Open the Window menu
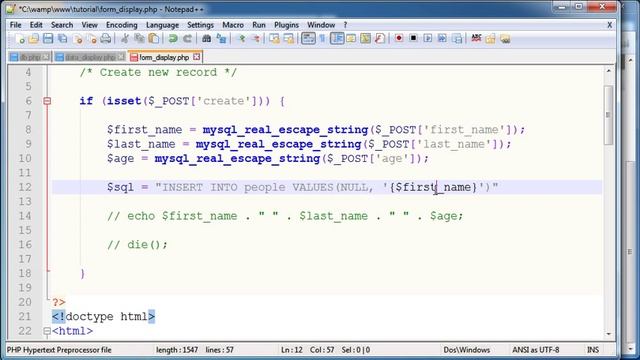Screen dimensions: 640x360 click(321, 25)
